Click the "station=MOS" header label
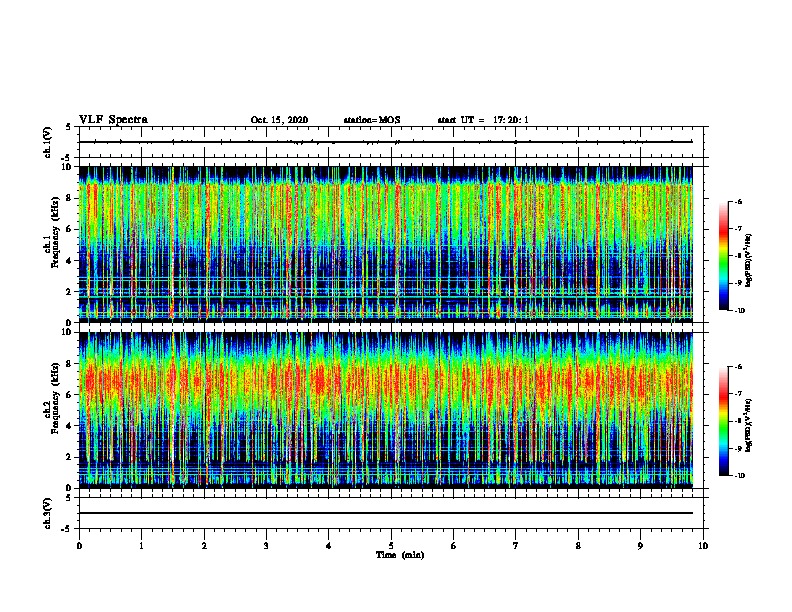Viewport: 792px width, 612px height. (372, 120)
